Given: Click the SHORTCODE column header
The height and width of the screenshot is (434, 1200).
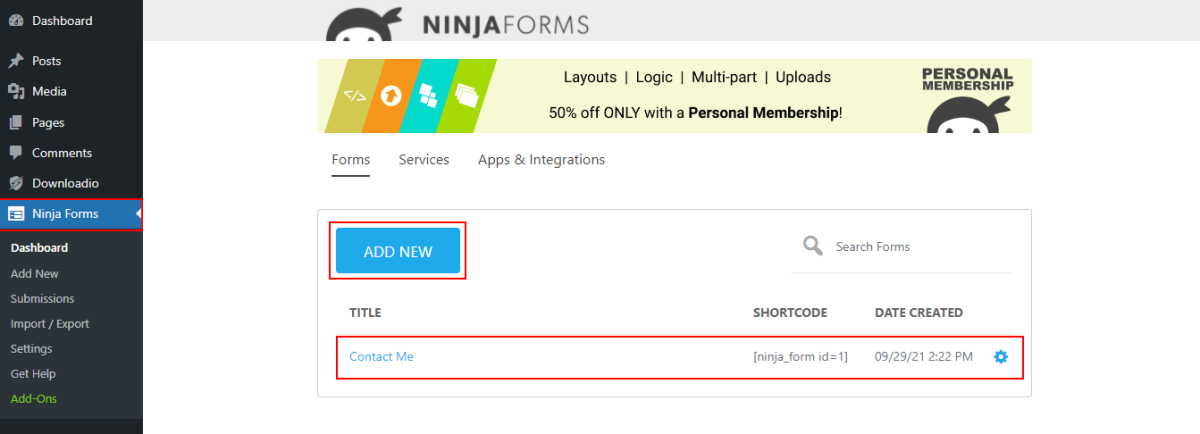Looking at the screenshot, I should (x=790, y=313).
